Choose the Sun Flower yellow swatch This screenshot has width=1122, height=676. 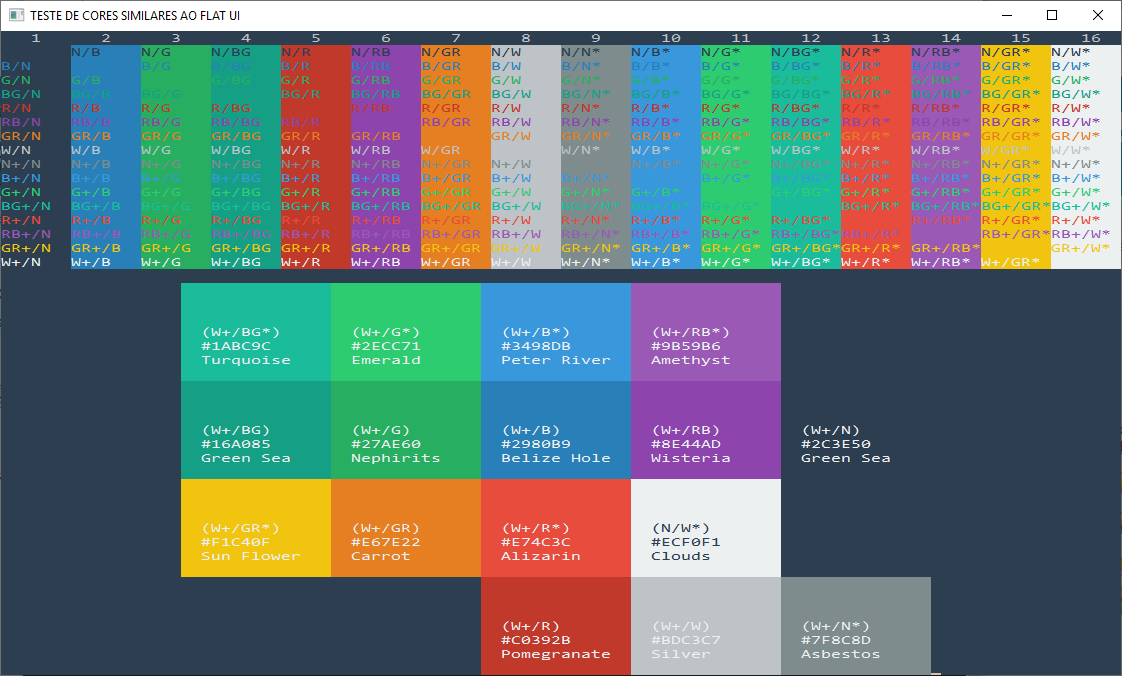(x=256, y=528)
